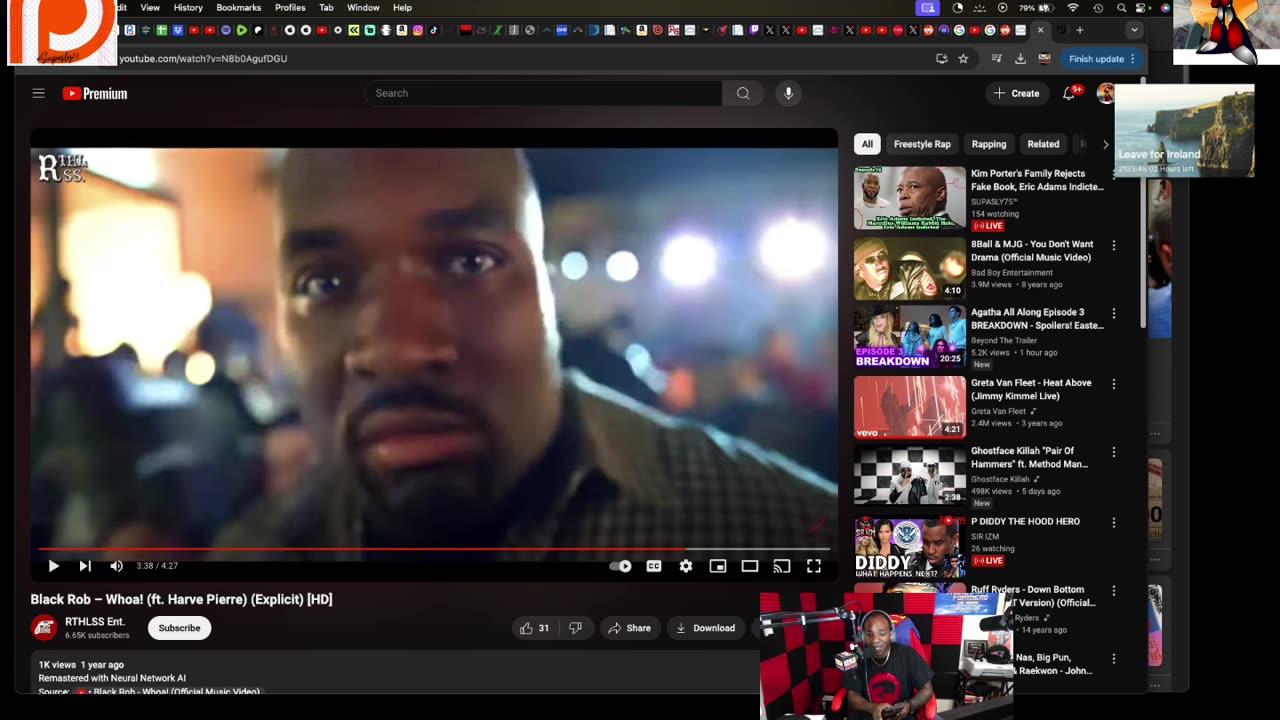Image resolution: width=1280 pixels, height=720 pixels.
Task: Enter full screen video mode
Action: (x=814, y=566)
